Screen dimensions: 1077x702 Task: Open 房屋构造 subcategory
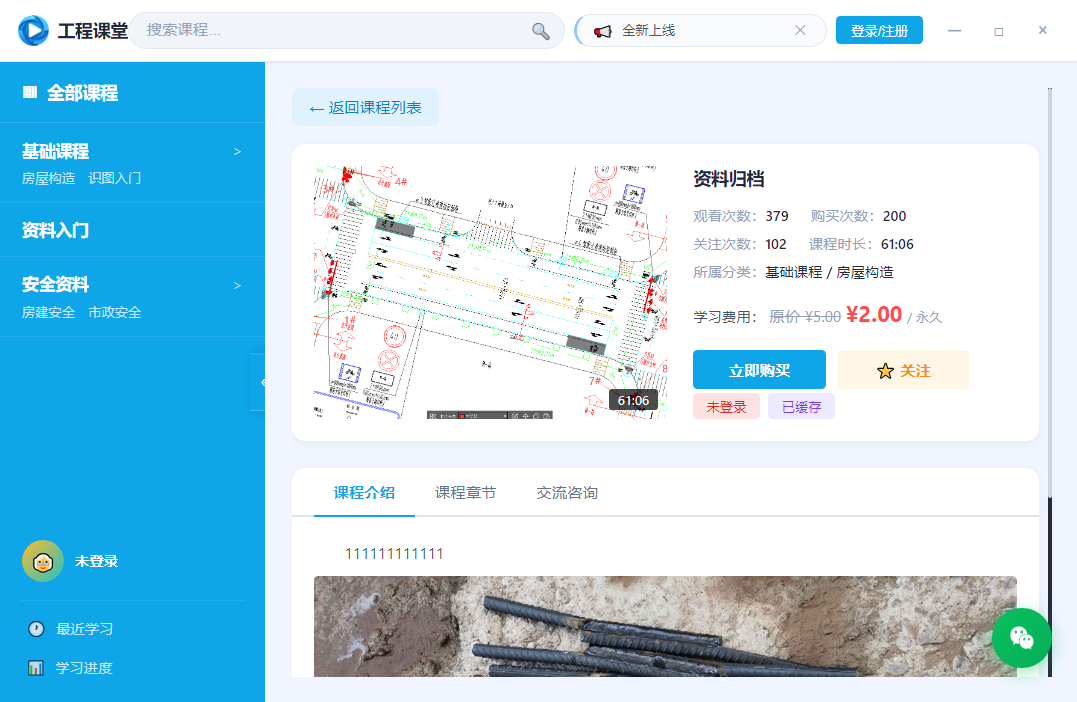coord(48,178)
